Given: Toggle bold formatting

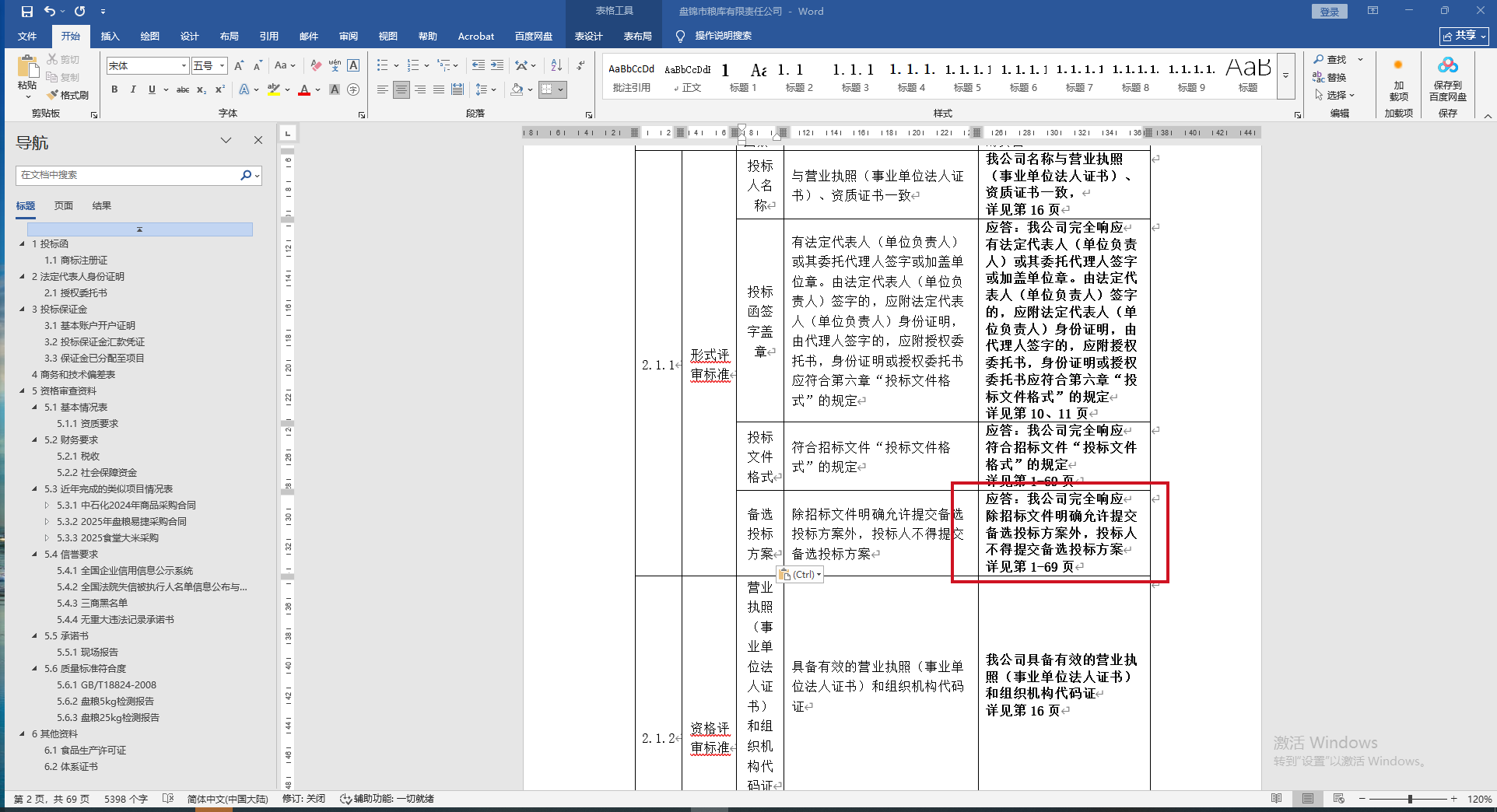Looking at the screenshot, I should 114,89.
